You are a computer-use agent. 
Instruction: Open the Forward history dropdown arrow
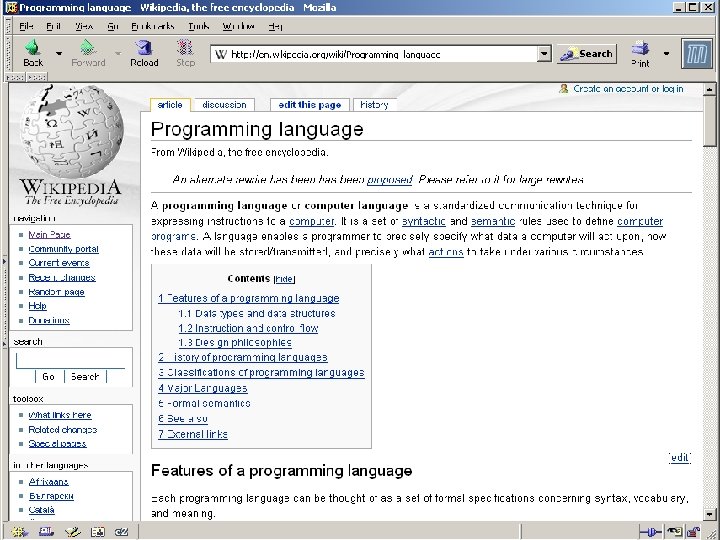pos(118,54)
